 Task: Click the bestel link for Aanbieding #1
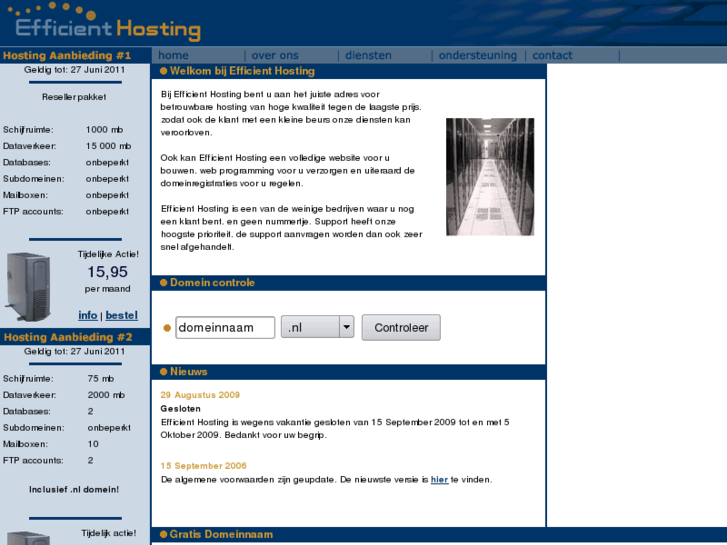[x=121, y=315]
